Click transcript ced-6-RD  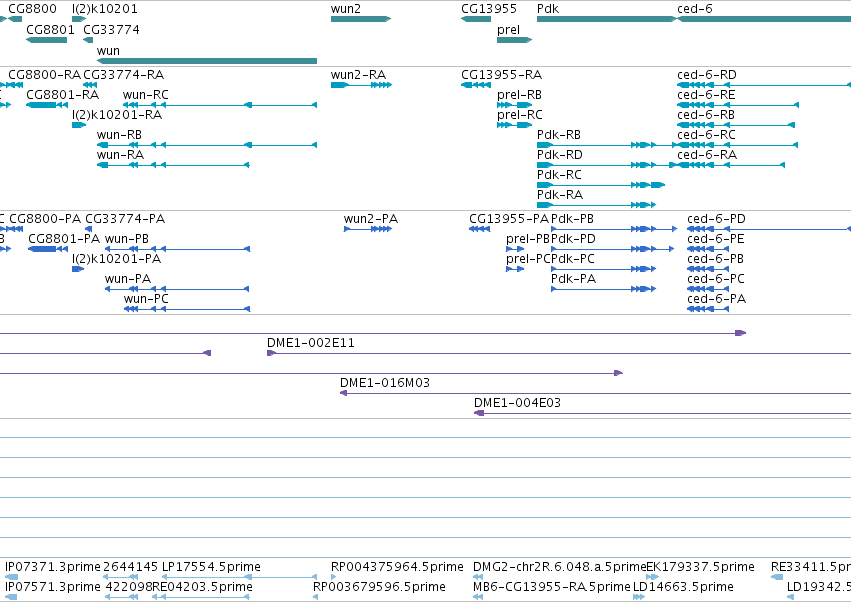[x=764, y=85]
